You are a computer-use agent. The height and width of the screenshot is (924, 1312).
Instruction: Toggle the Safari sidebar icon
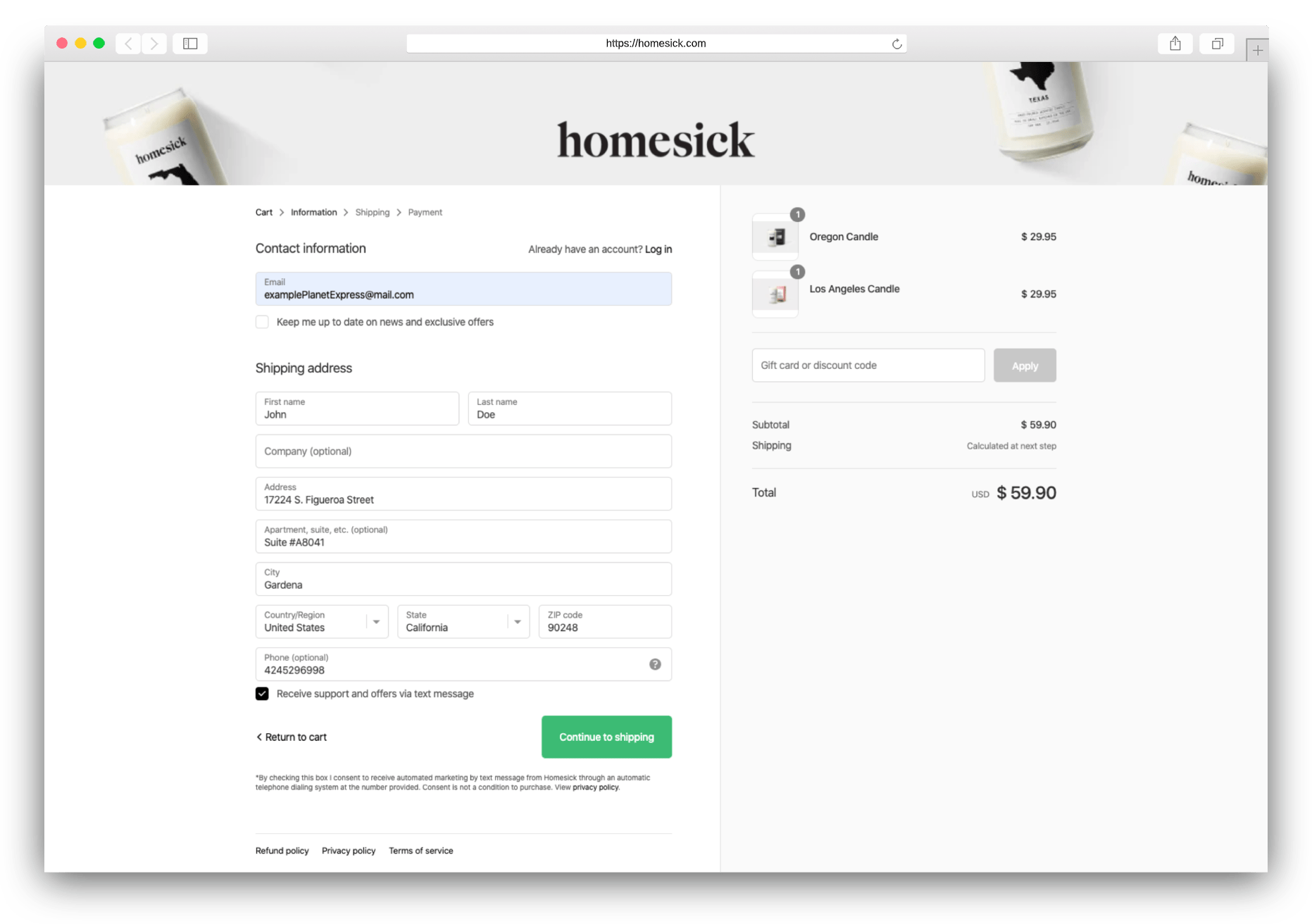(x=190, y=44)
